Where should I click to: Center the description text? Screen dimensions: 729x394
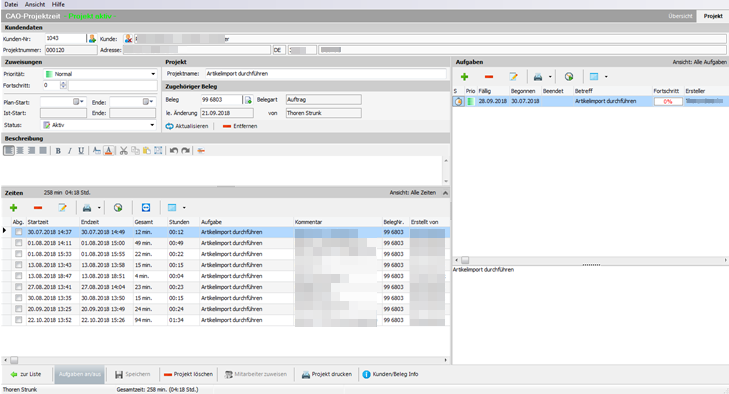point(20,150)
